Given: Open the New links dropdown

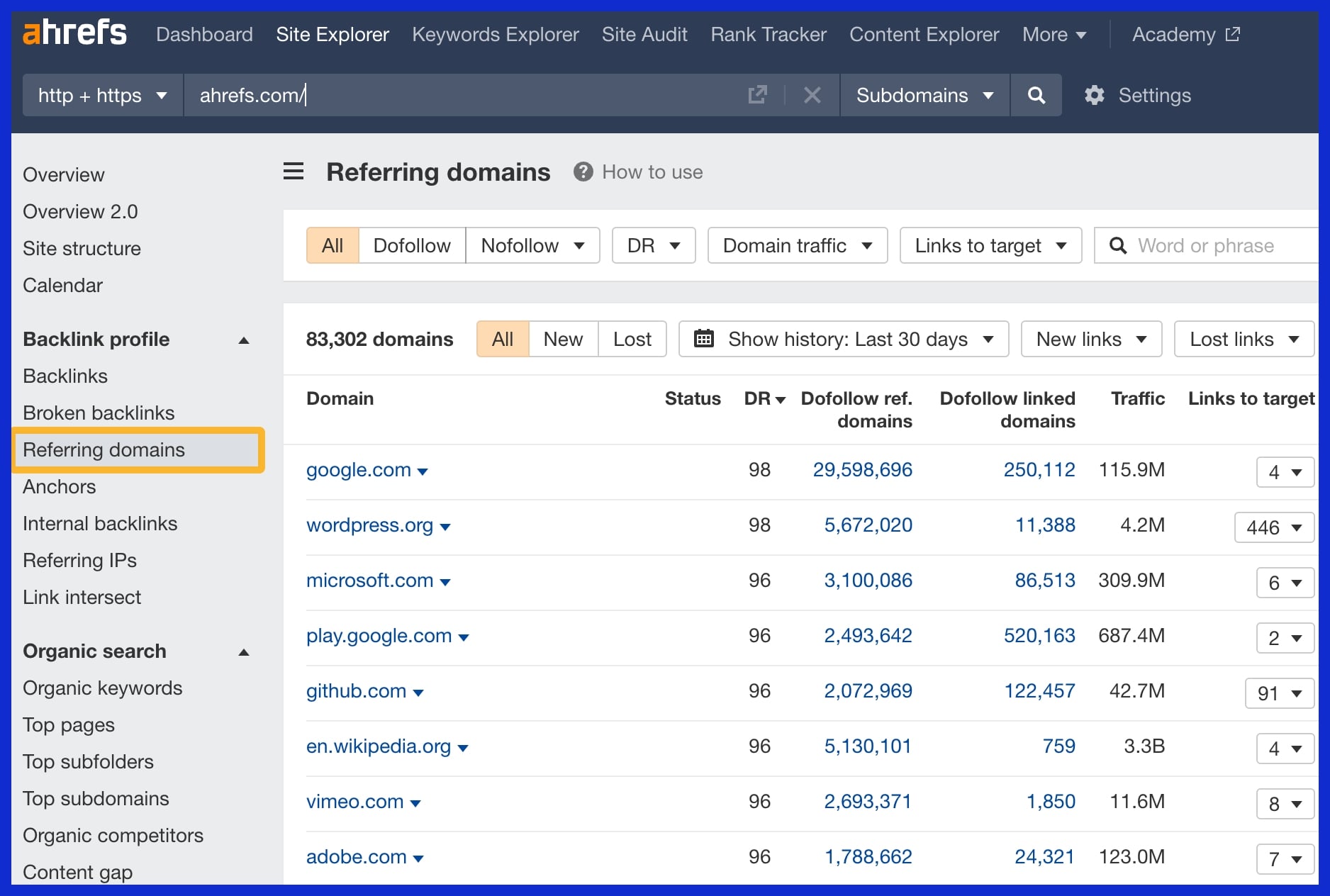Looking at the screenshot, I should (x=1091, y=339).
